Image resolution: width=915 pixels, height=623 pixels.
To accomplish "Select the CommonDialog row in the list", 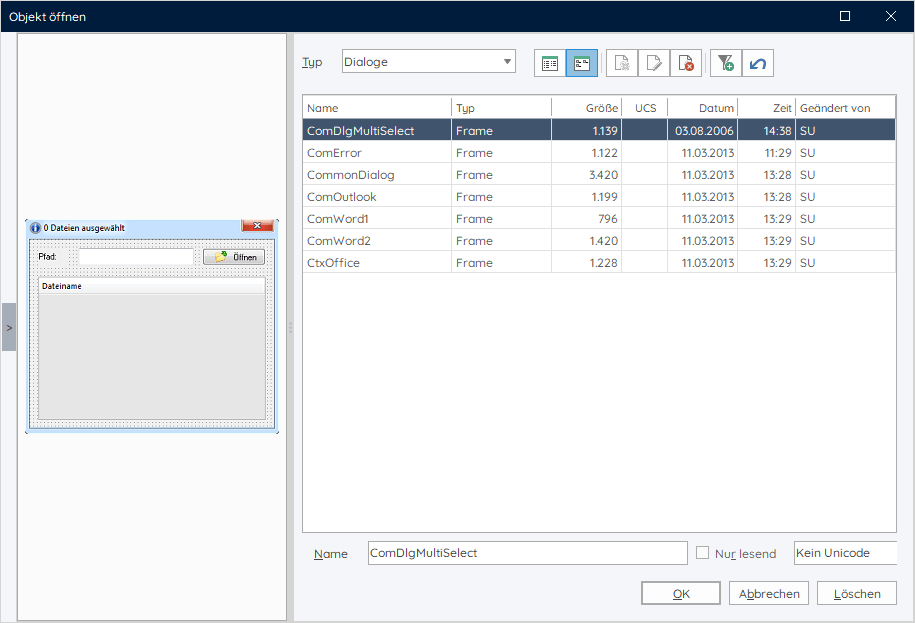I will (x=351, y=175).
